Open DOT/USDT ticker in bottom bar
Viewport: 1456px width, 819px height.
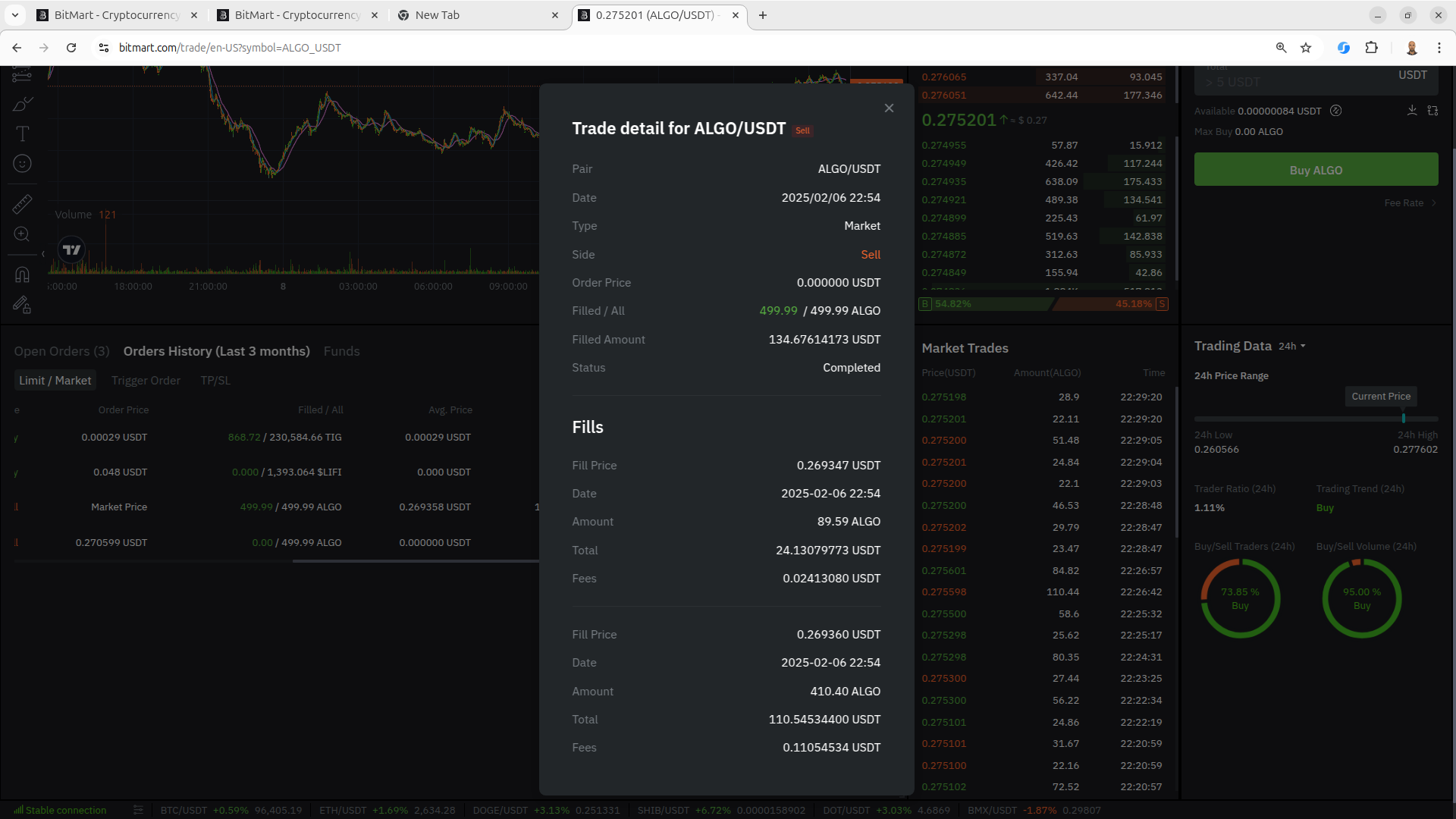click(x=886, y=810)
